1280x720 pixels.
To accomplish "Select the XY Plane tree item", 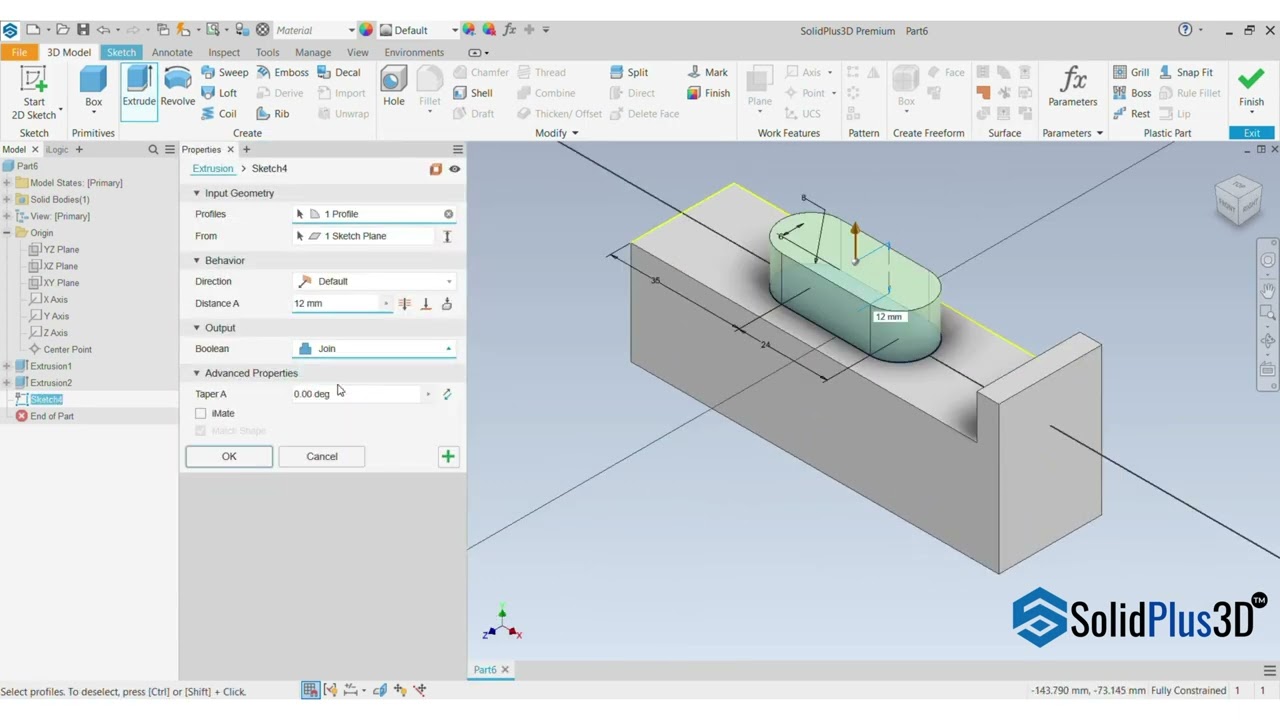I will [62, 283].
